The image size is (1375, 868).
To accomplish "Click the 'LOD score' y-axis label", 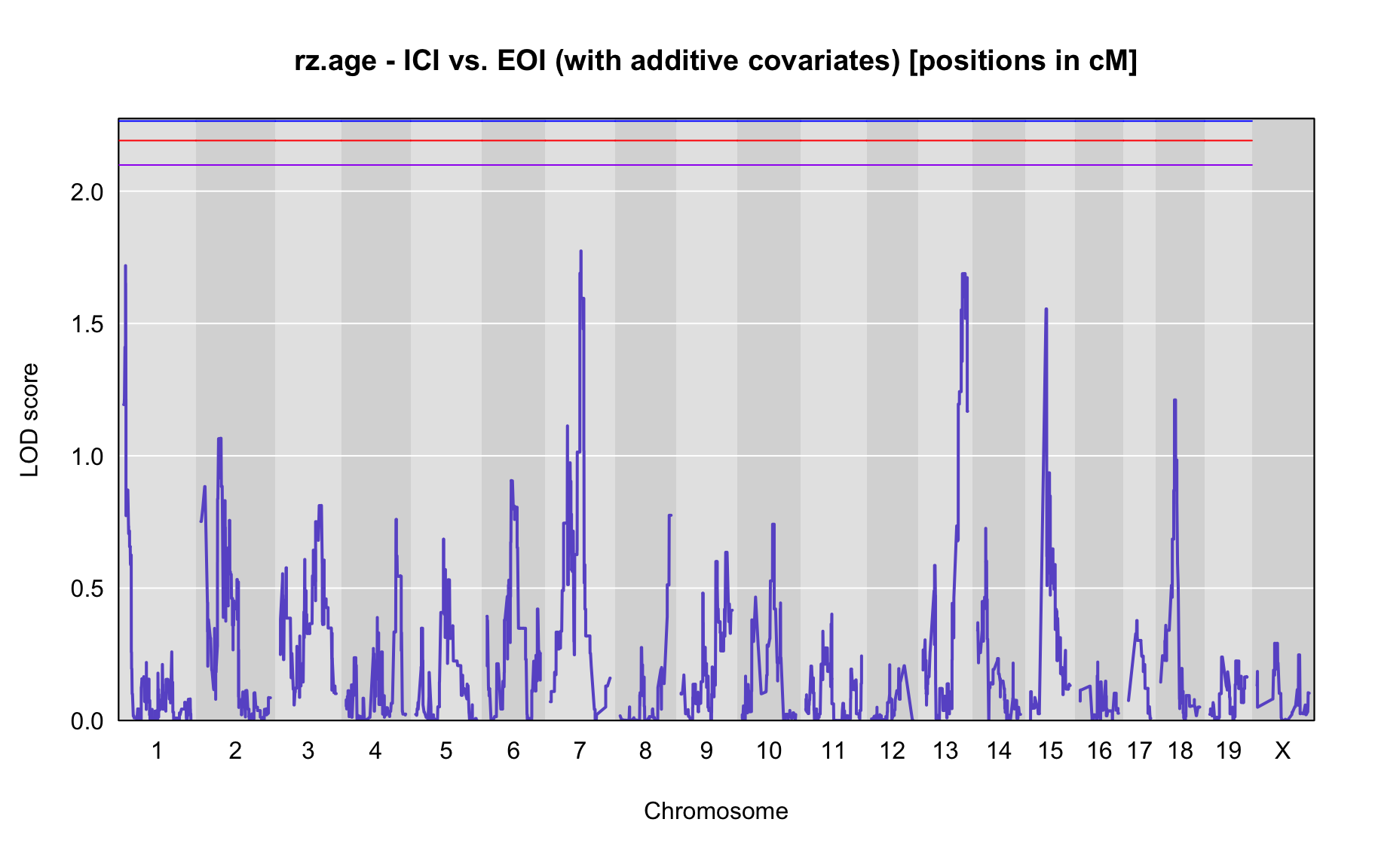I will [x=29, y=420].
